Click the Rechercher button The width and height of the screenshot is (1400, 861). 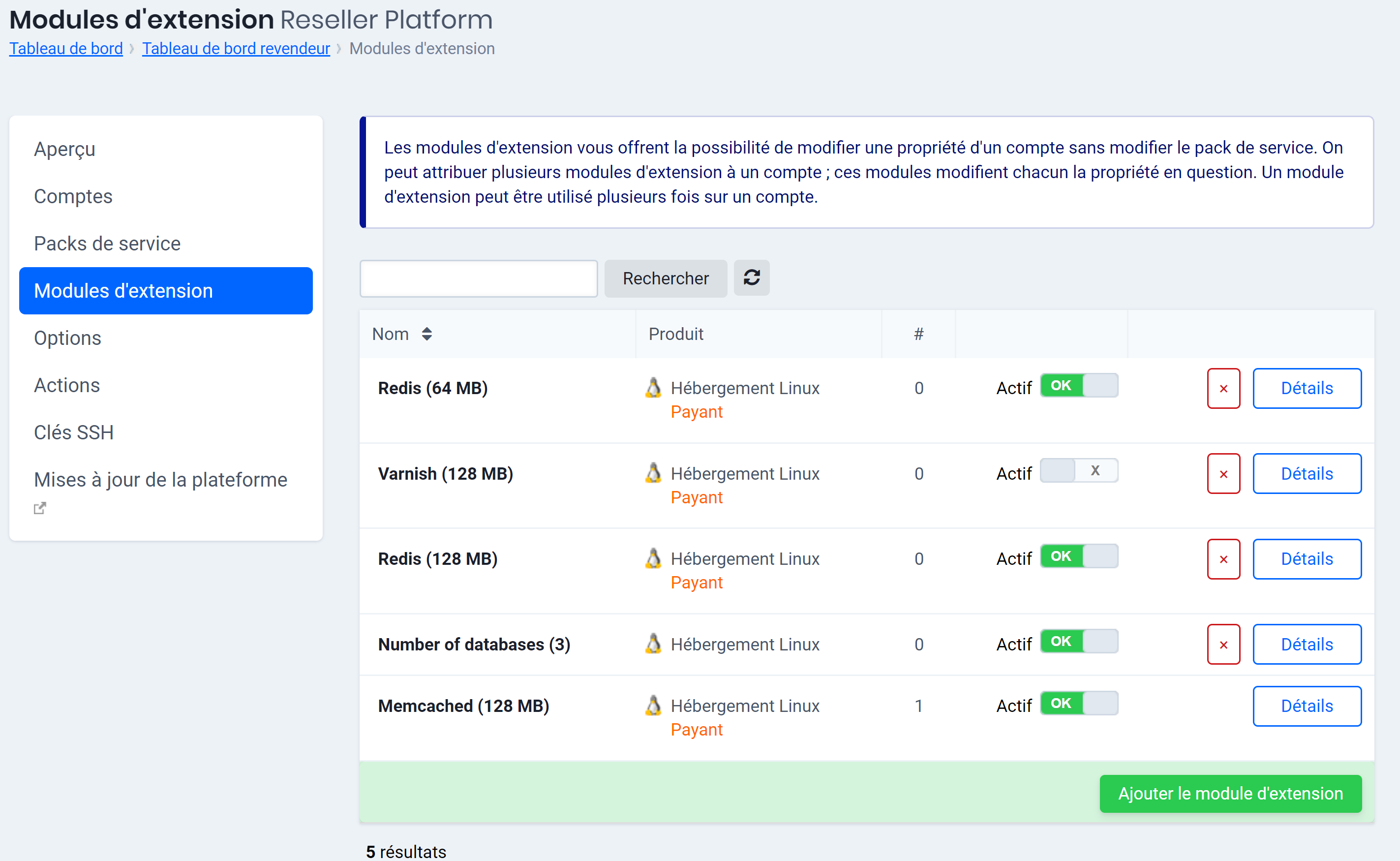[x=666, y=278]
